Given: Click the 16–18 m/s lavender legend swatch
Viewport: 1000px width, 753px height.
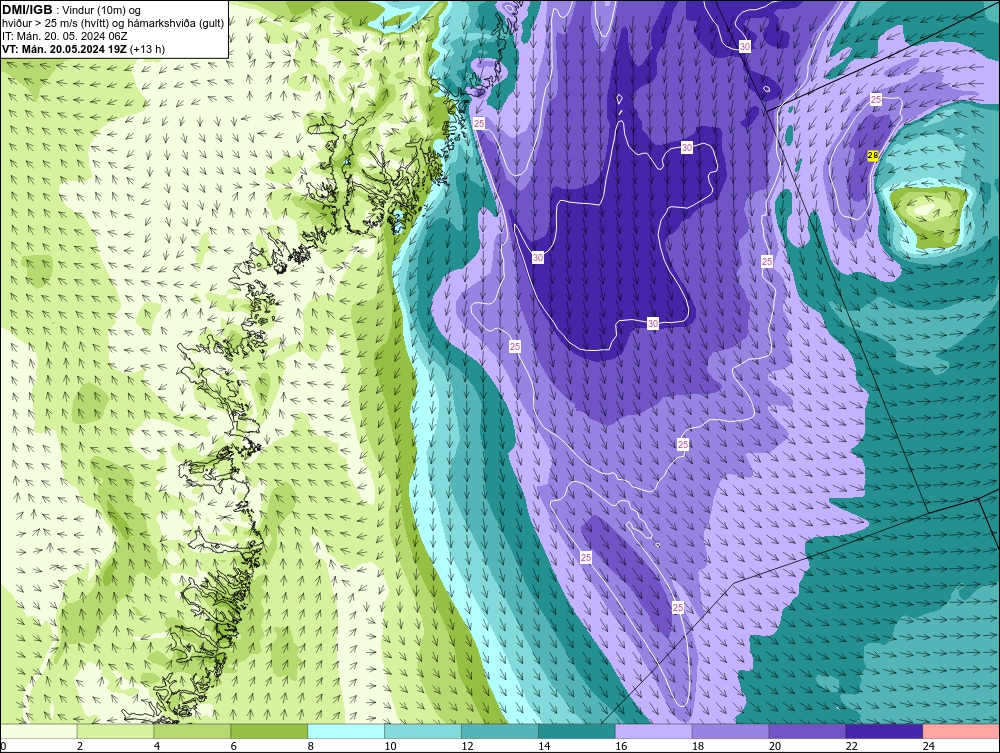Looking at the screenshot, I should point(654,731).
